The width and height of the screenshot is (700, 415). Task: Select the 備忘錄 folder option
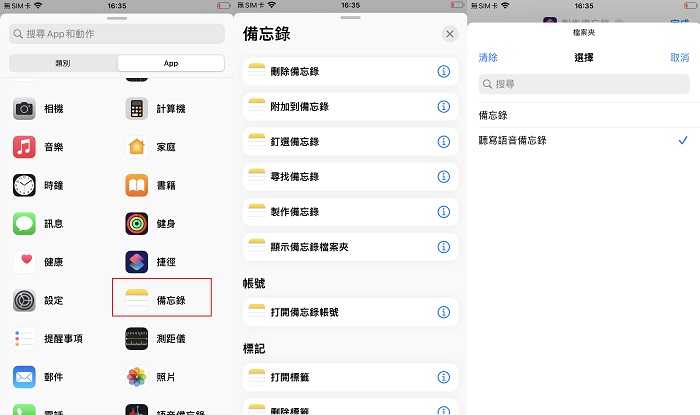[x=584, y=115]
